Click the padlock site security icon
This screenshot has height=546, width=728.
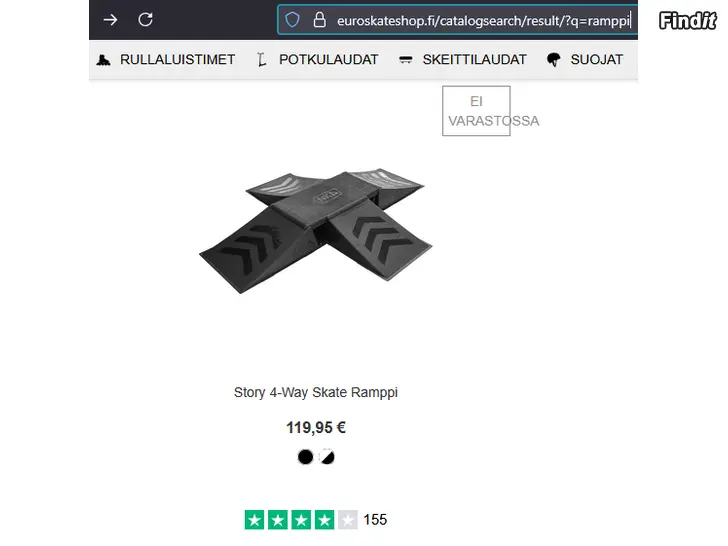(319, 20)
